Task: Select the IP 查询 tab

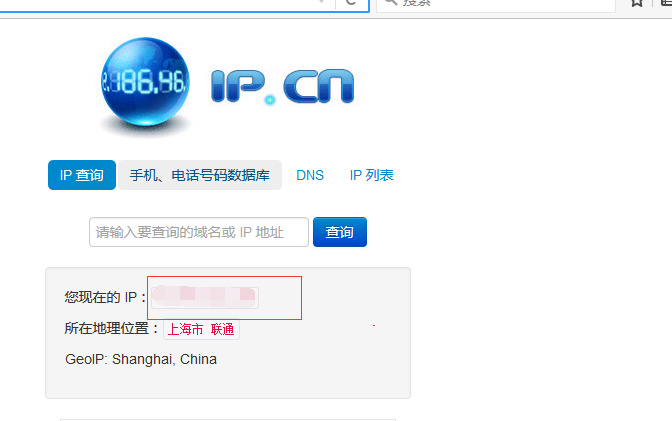Action: 82,175
